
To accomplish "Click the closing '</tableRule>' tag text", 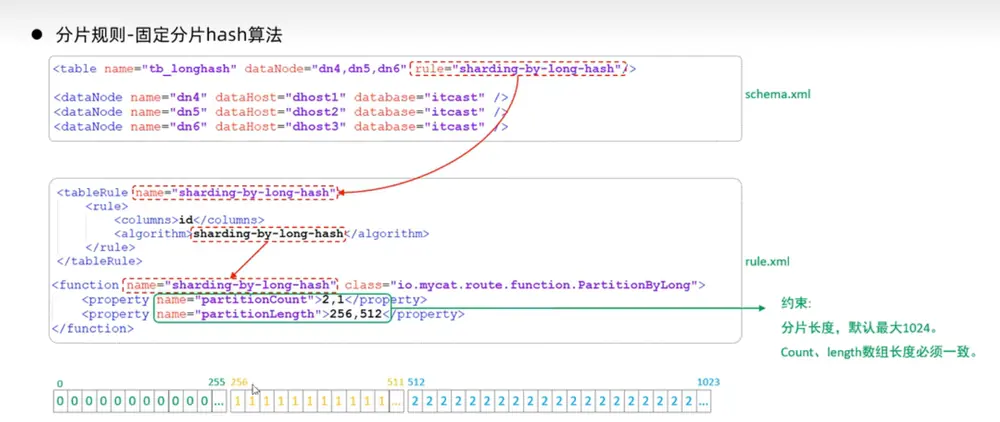I will [99, 261].
